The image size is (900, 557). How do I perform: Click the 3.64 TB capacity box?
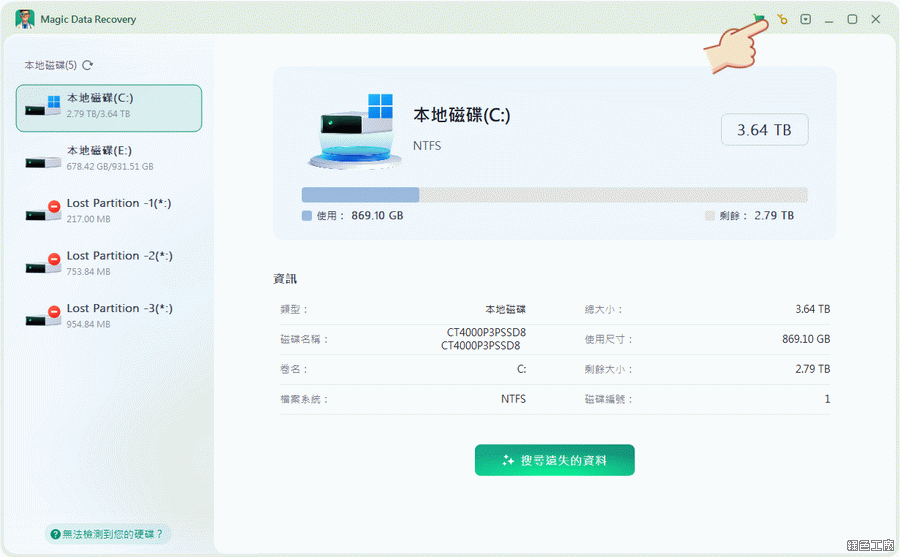(764, 130)
